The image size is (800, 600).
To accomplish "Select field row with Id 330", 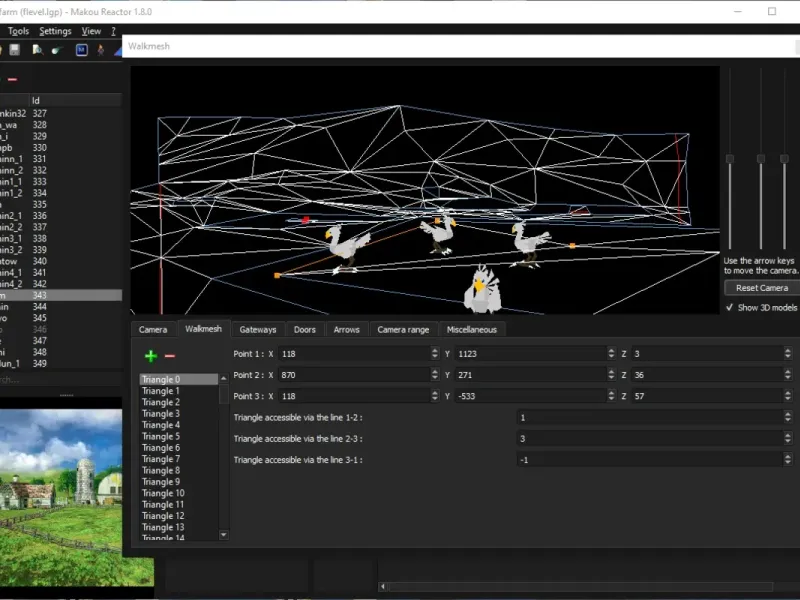I will pos(61,147).
